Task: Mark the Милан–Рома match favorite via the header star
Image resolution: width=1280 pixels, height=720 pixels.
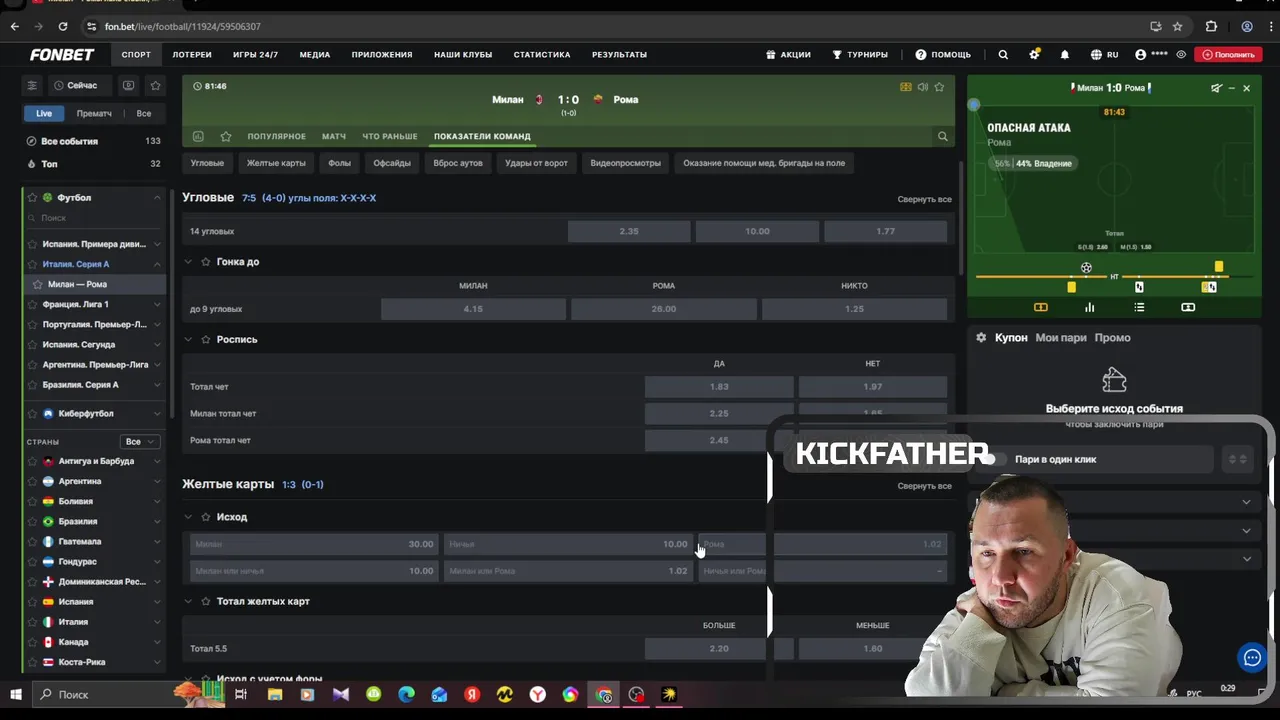Action: pyautogui.click(x=939, y=87)
